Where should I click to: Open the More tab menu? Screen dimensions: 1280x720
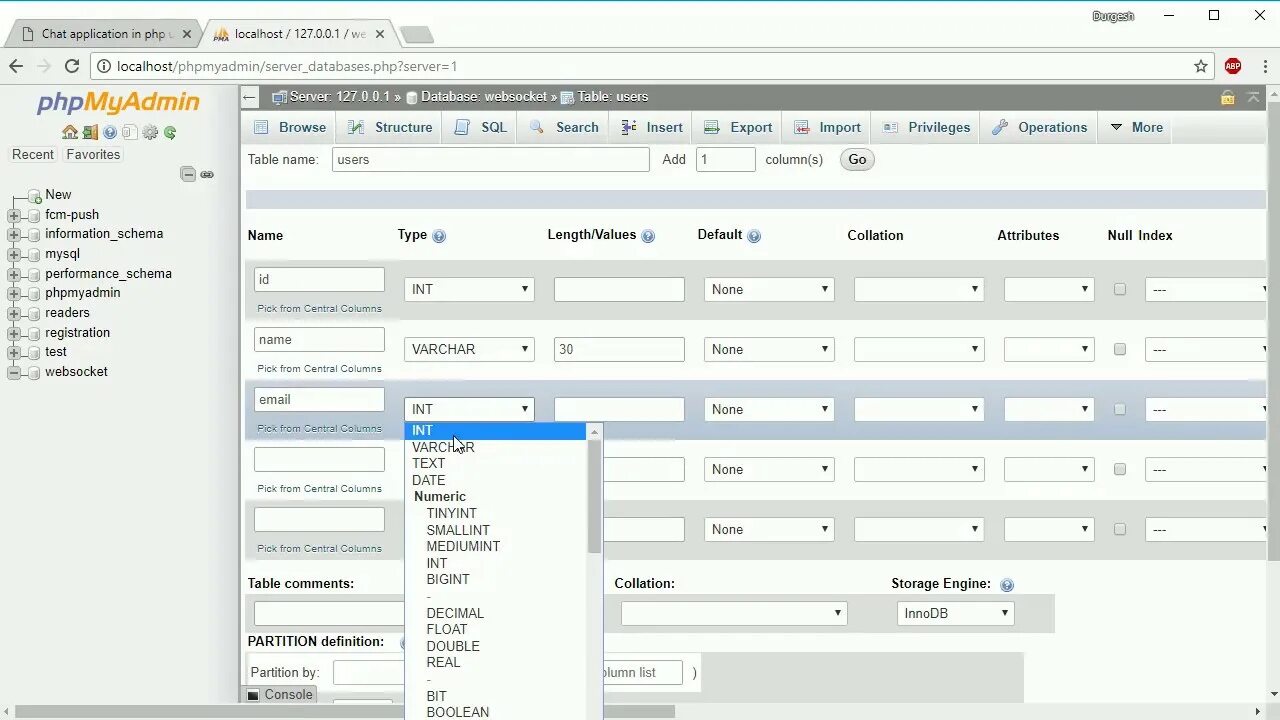[1136, 127]
